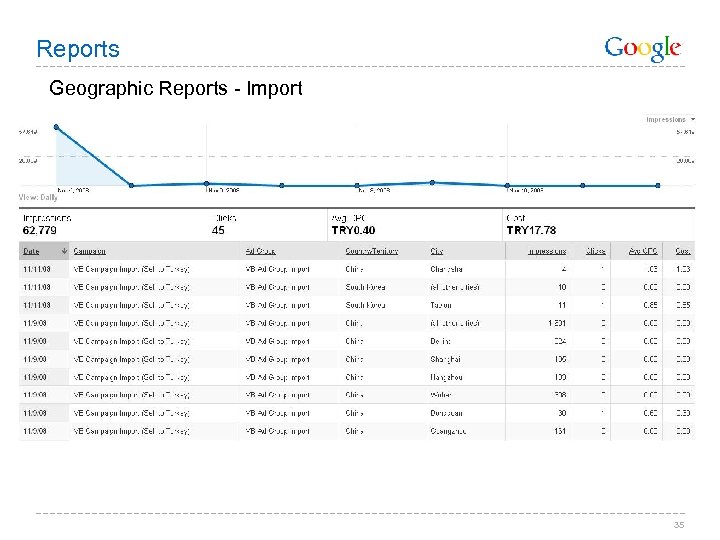Screen dimensions: 720x540
Task: Click the Taejon city cell
Action: (x=441, y=305)
